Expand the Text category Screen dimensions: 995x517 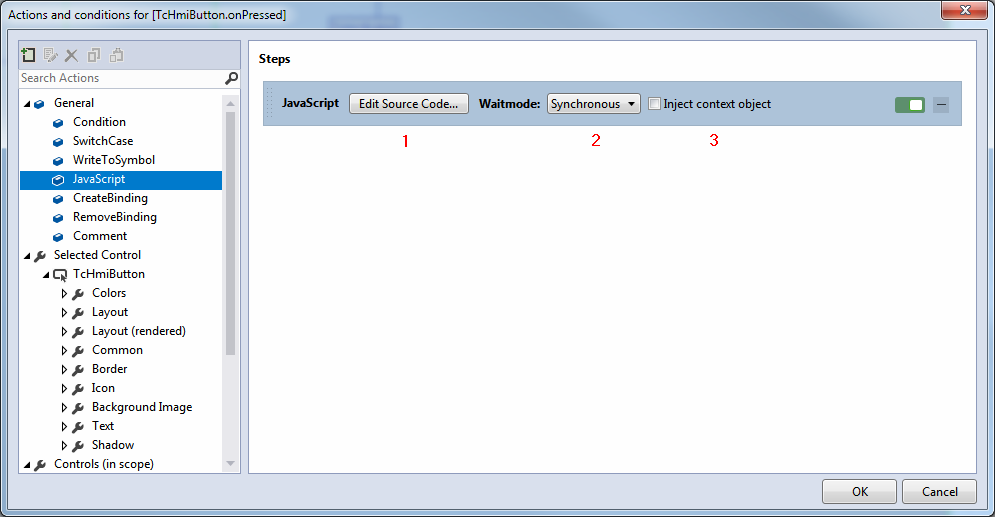click(64, 427)
